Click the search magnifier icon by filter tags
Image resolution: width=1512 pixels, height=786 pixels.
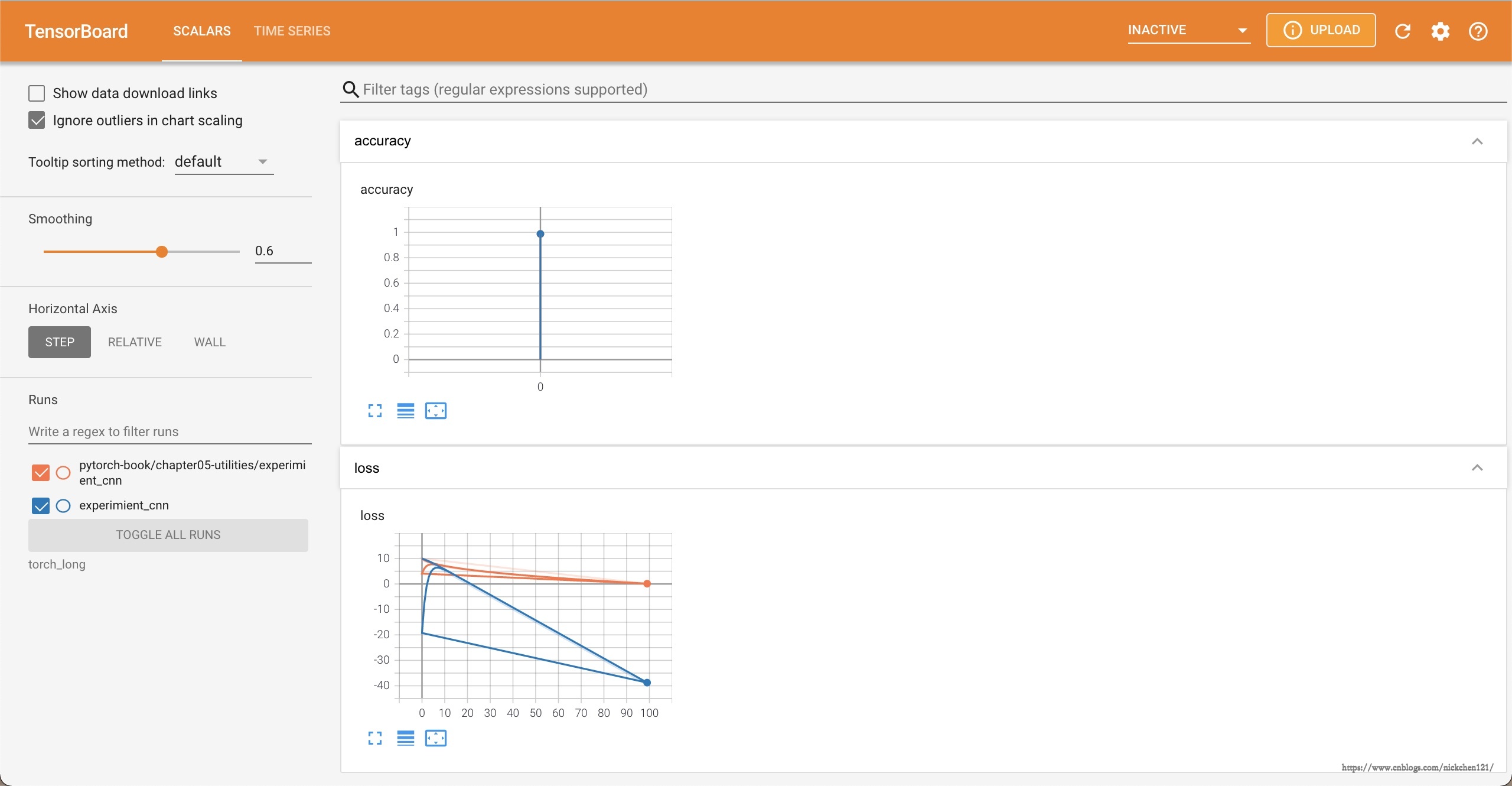tap(350, 89)
